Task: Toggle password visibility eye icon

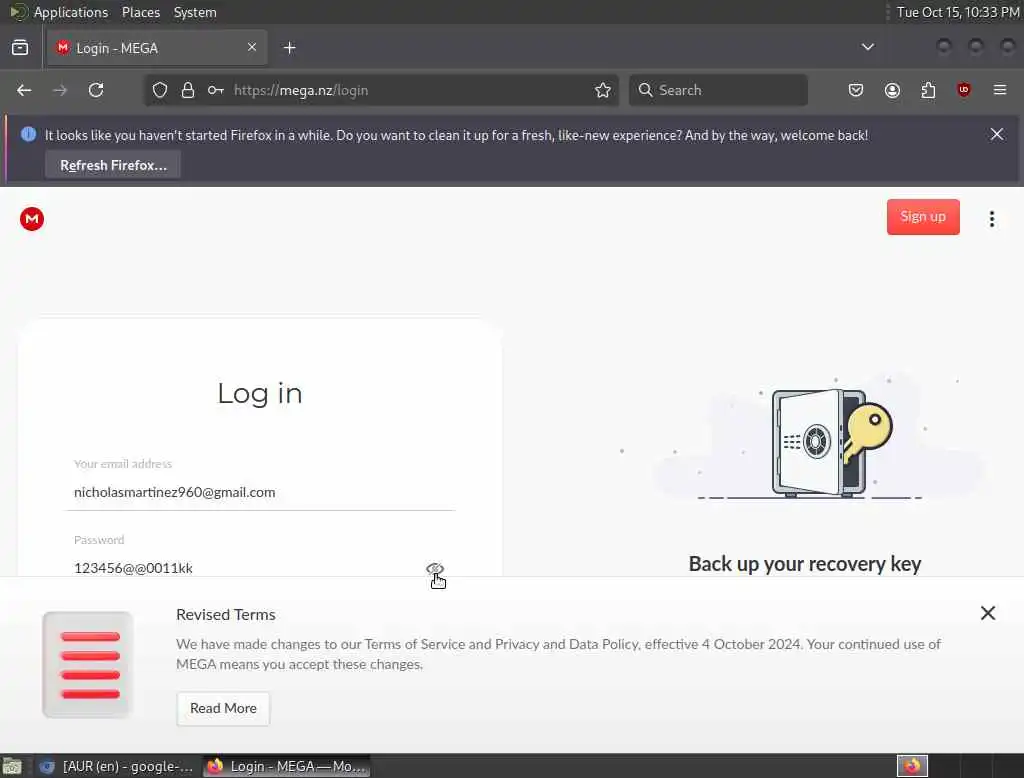Action: [x=435, y=568]
